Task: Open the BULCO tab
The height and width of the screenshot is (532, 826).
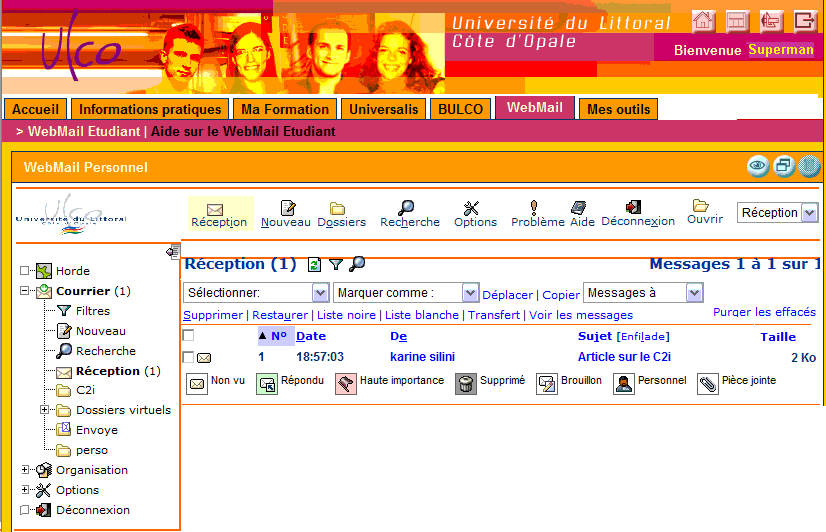Action: pos(460,109)
